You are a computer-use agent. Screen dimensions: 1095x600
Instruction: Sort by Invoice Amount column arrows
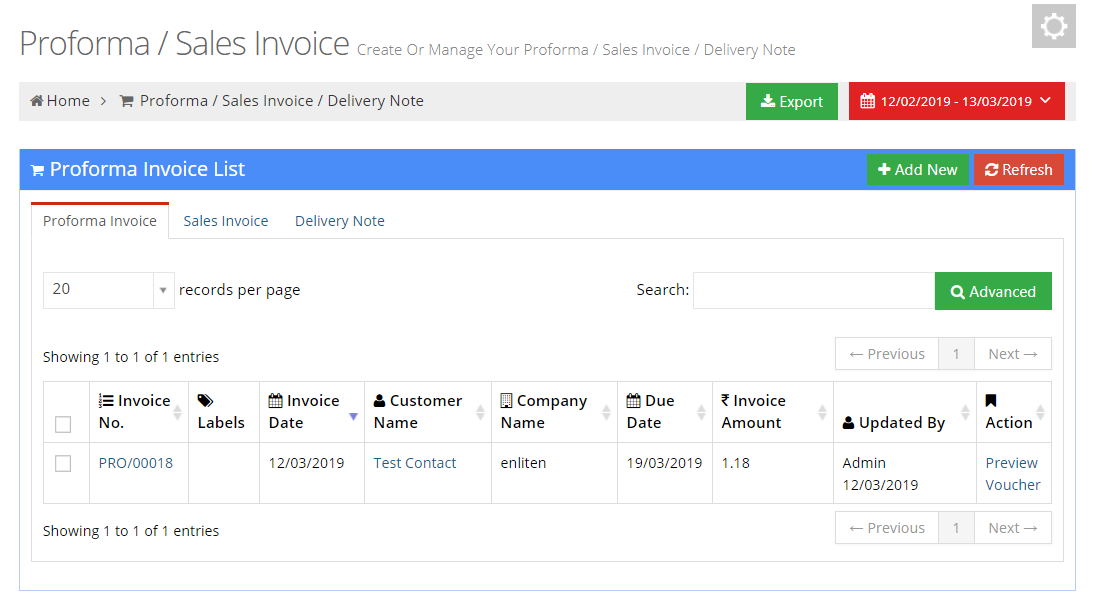point(822,412)
